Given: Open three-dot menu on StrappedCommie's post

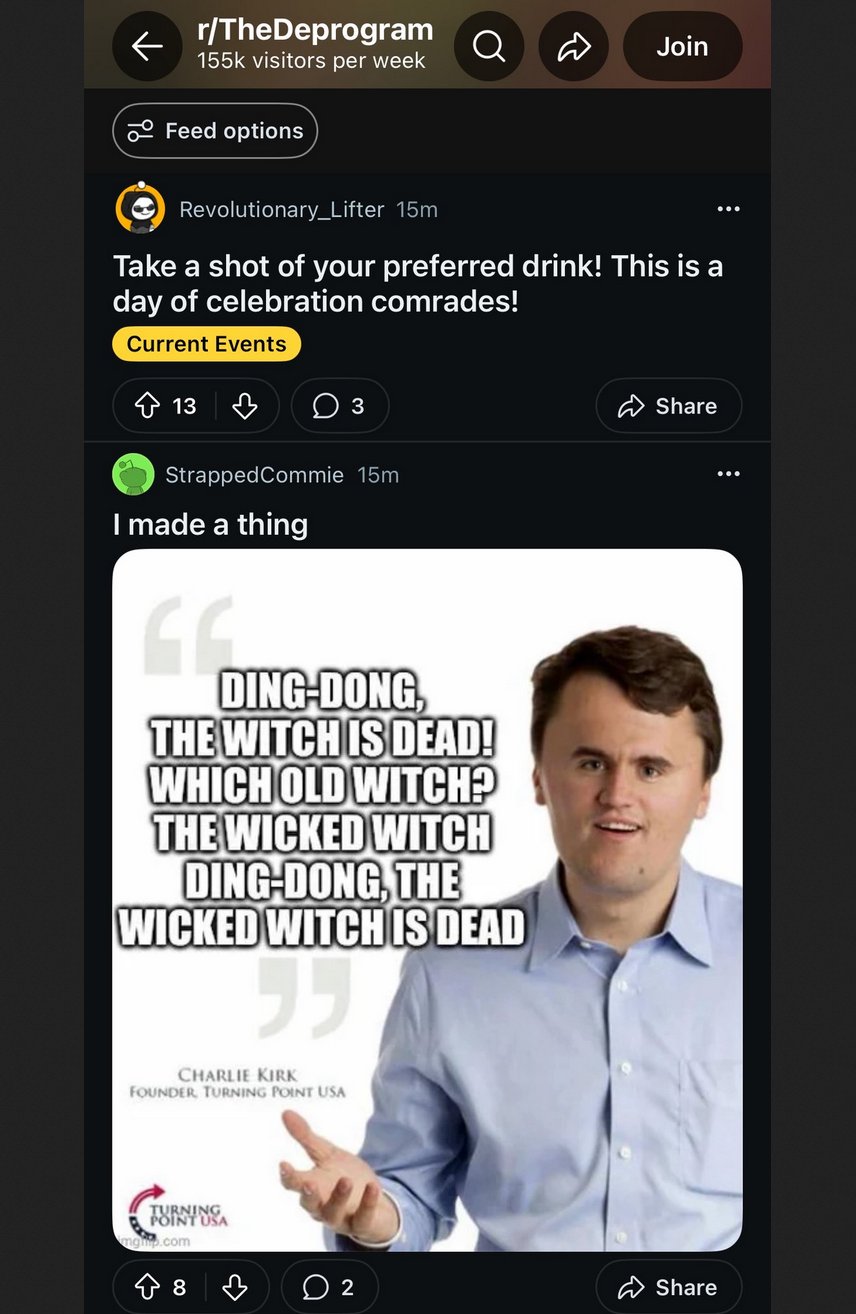Looking at the screenshot, I should pos(728,474).
